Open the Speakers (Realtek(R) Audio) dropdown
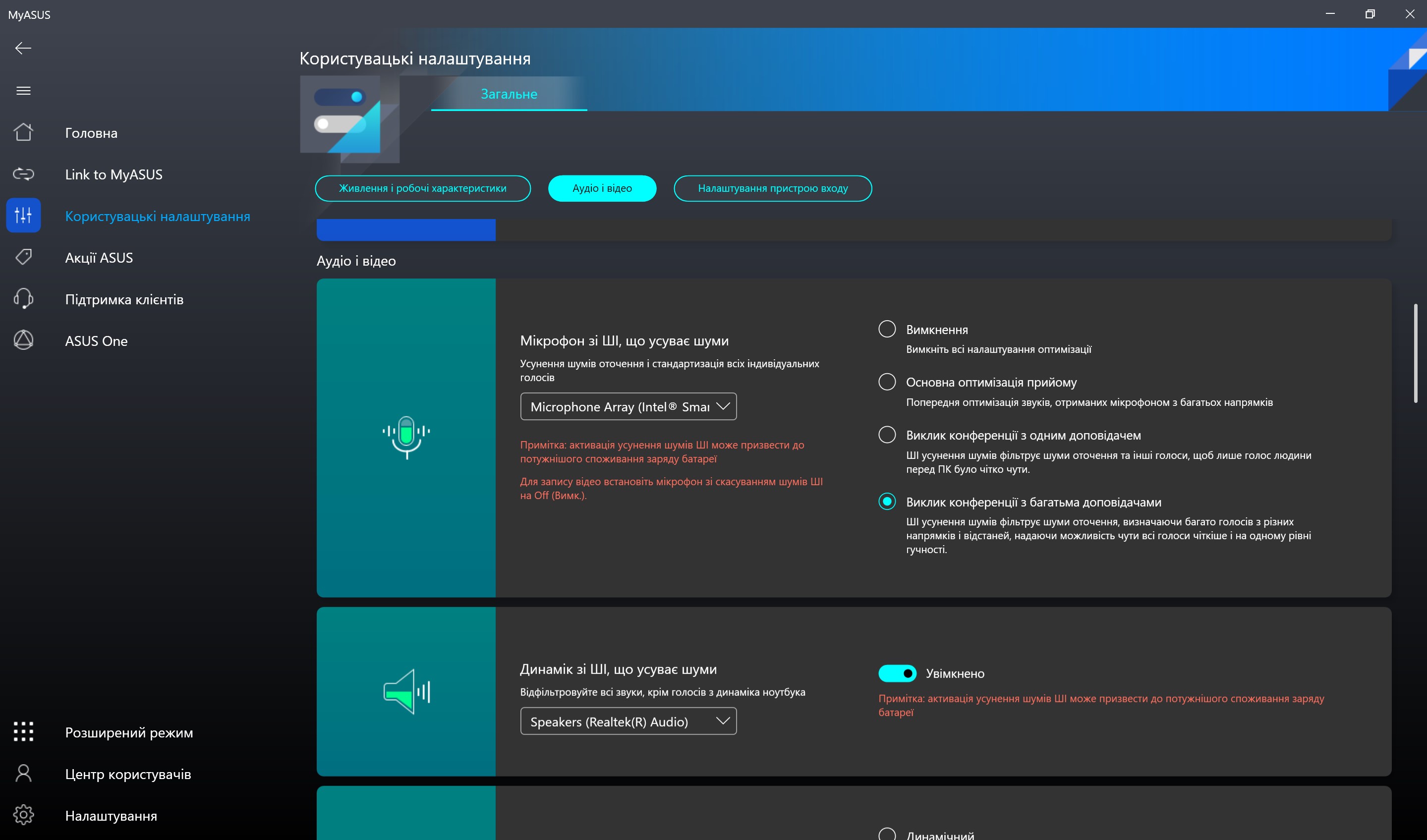 tap(628, 721)
